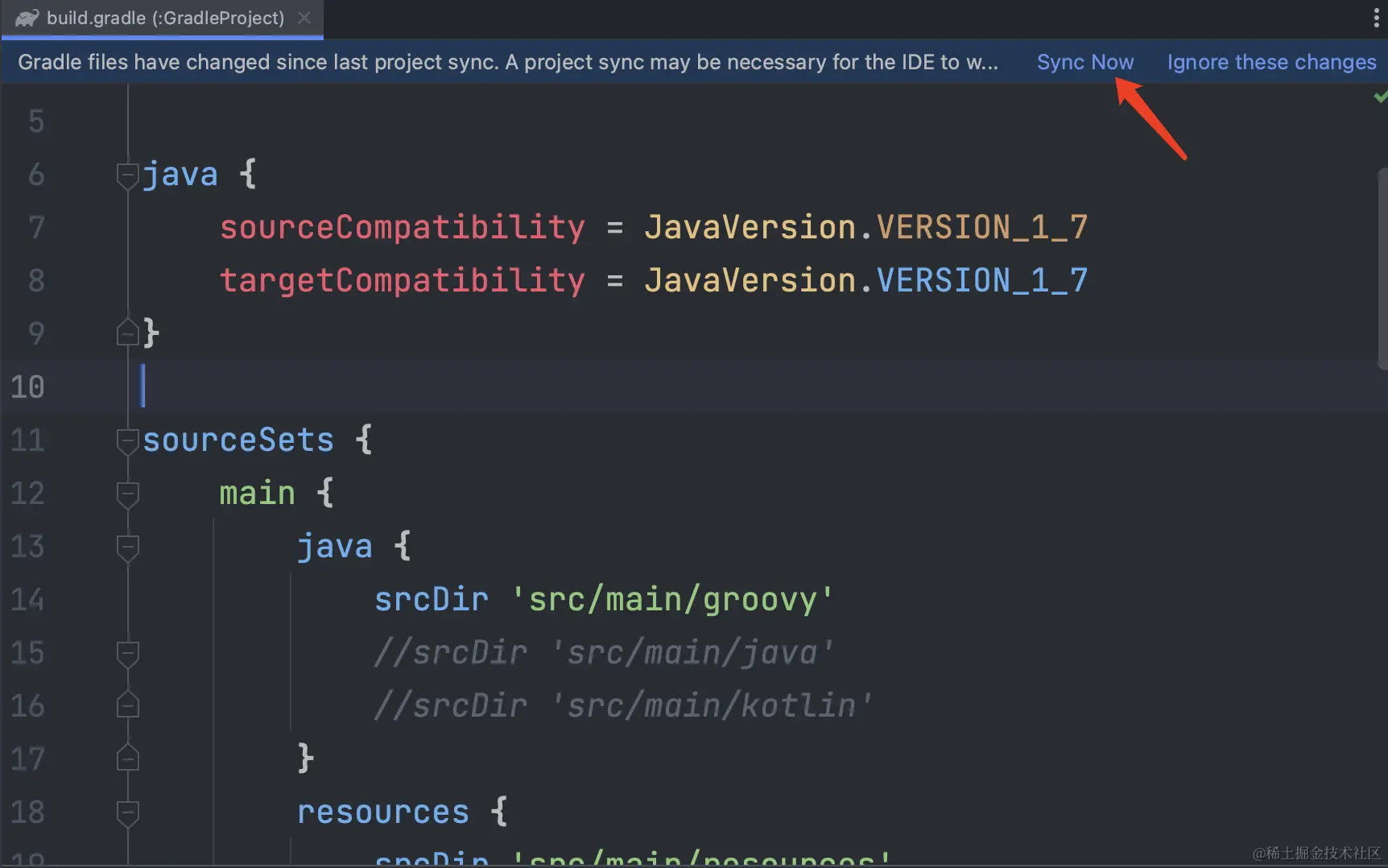
Task: Click the Gradle files changed notification text
Action: coord(507,62)
